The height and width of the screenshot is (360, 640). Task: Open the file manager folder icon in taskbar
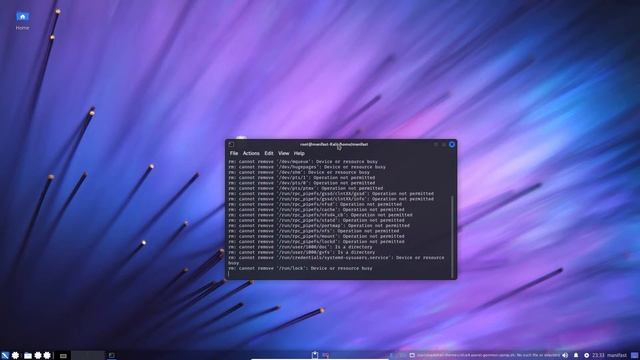[x=28, y=356]
